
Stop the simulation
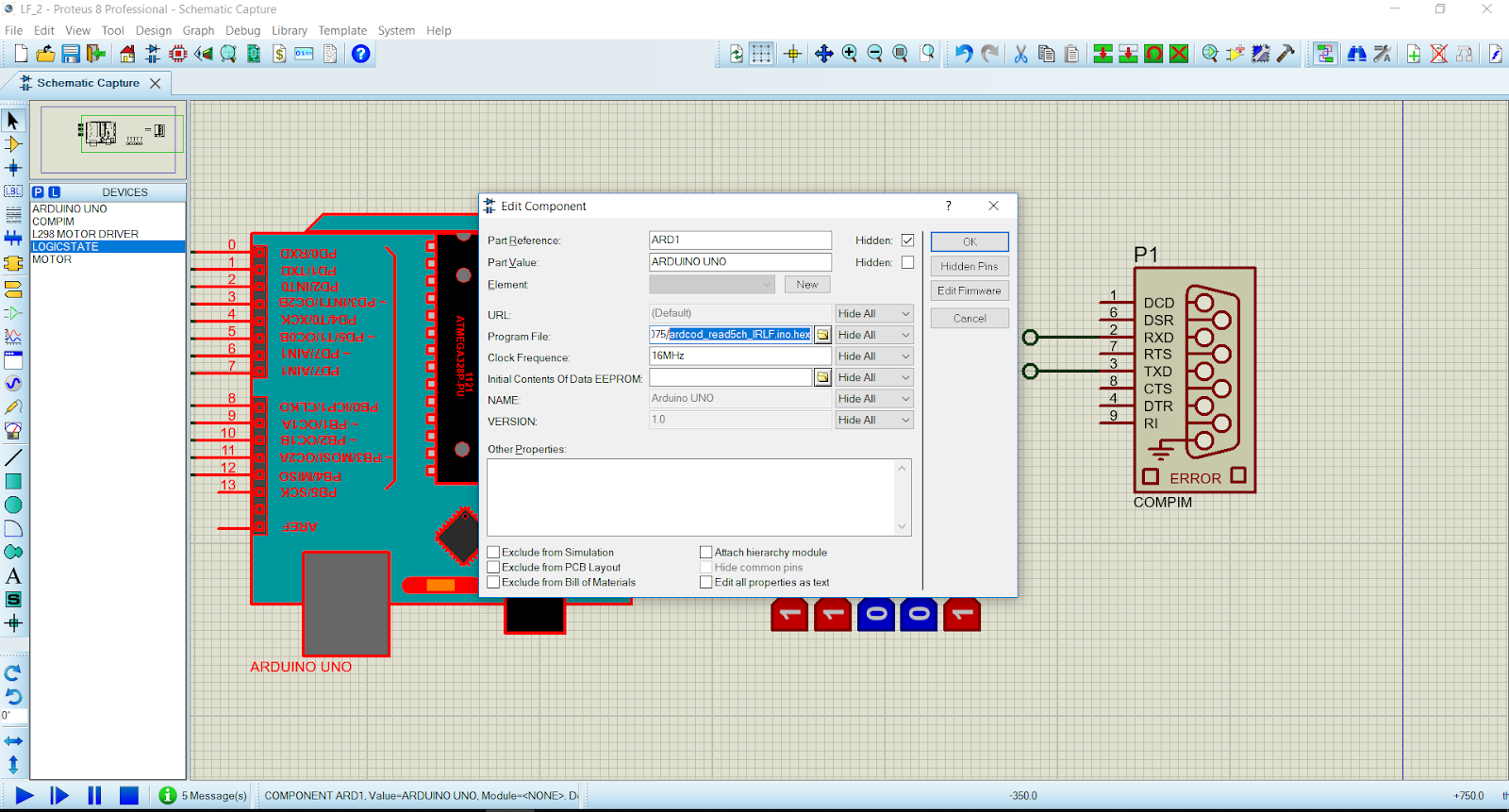pyautogui.click(x=129, y=796)
